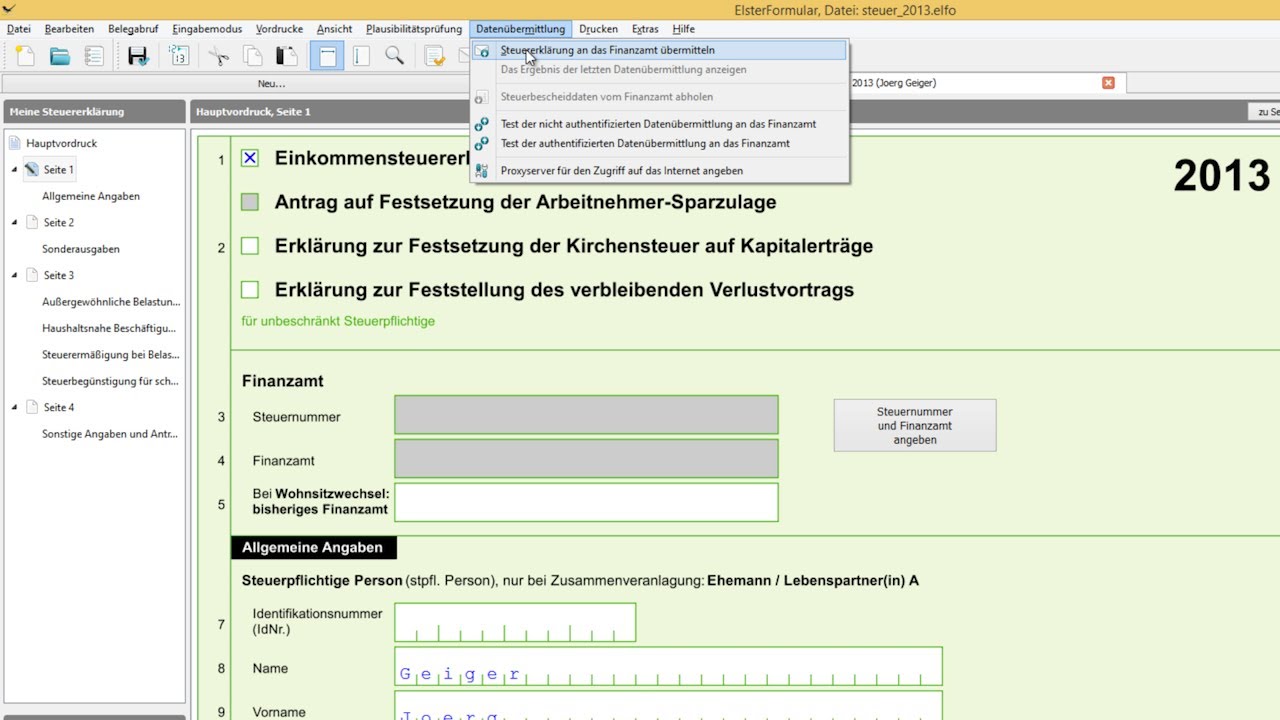Collapse the Seite 3 tree node arrow

click(15, 276)
